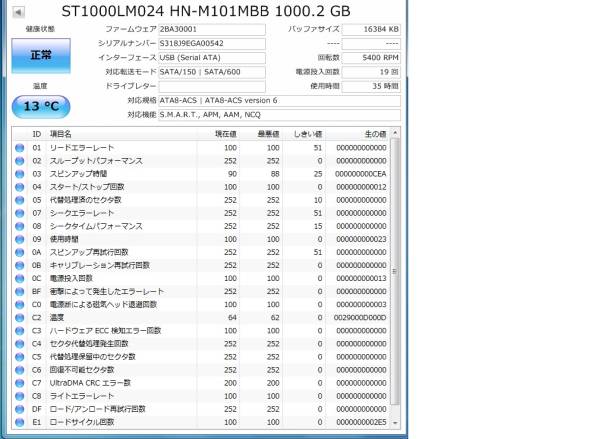The width and height of the screenshot is (599, 439).
Task: Click the blue status icon for ID C6
Action: click(x=19, y=370)
